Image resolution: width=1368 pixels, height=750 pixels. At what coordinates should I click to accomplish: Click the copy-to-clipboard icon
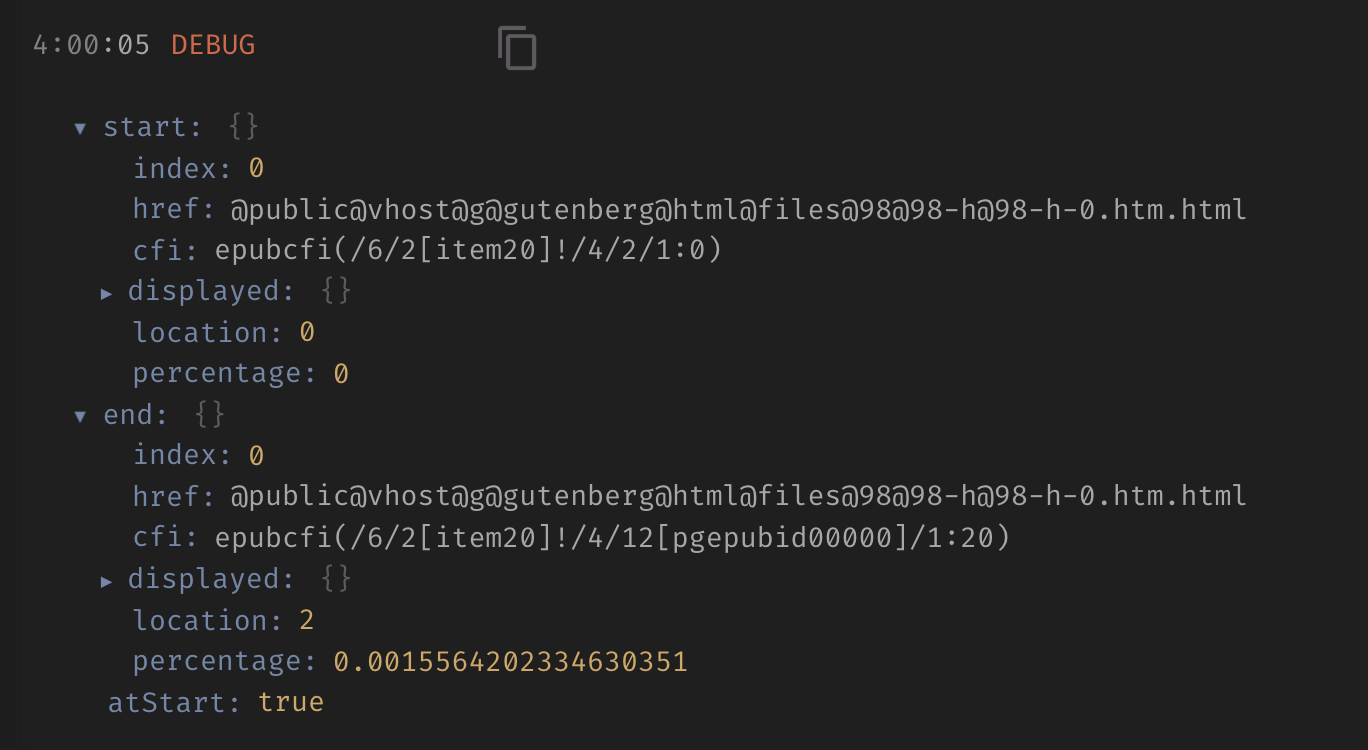point(517,46)
